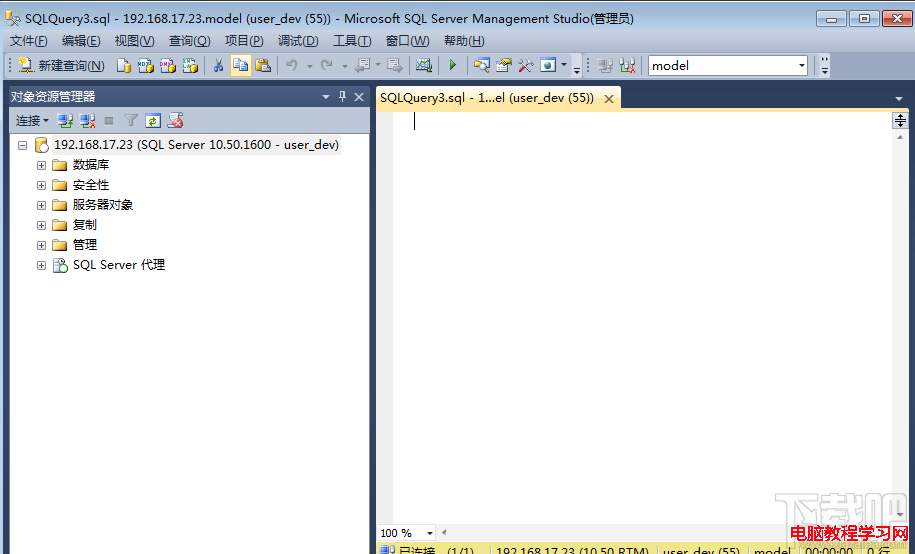Click the Stop square icon in Object Explorer

pyautogui.click(x=109, y=121)
